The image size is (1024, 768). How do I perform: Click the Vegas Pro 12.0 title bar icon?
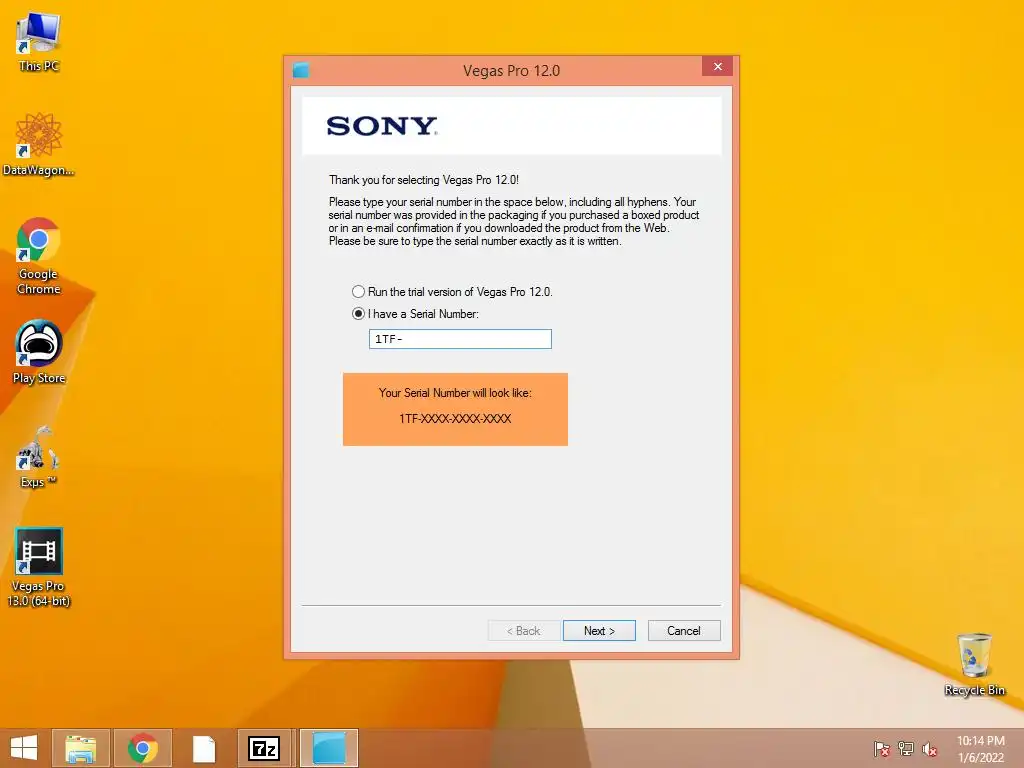click(301, 70)
